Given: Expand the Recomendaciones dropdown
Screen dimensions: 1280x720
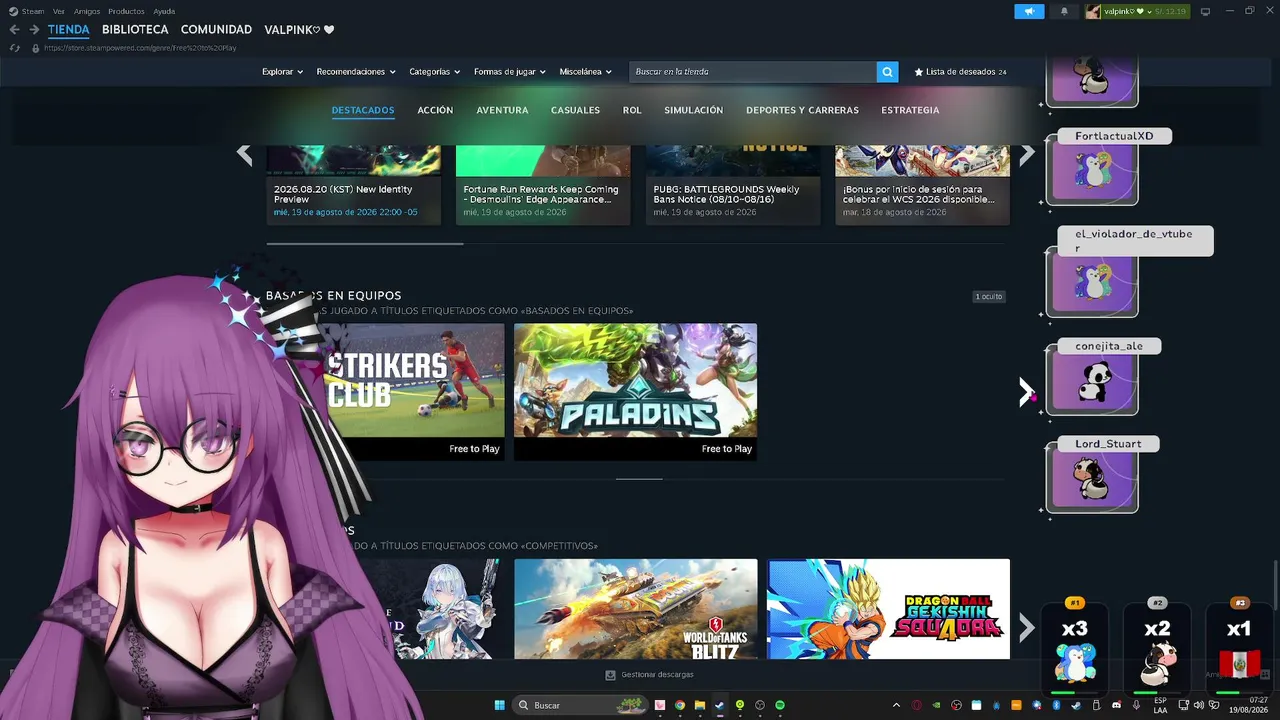Looking at the screenshot, I should point(356,72).
